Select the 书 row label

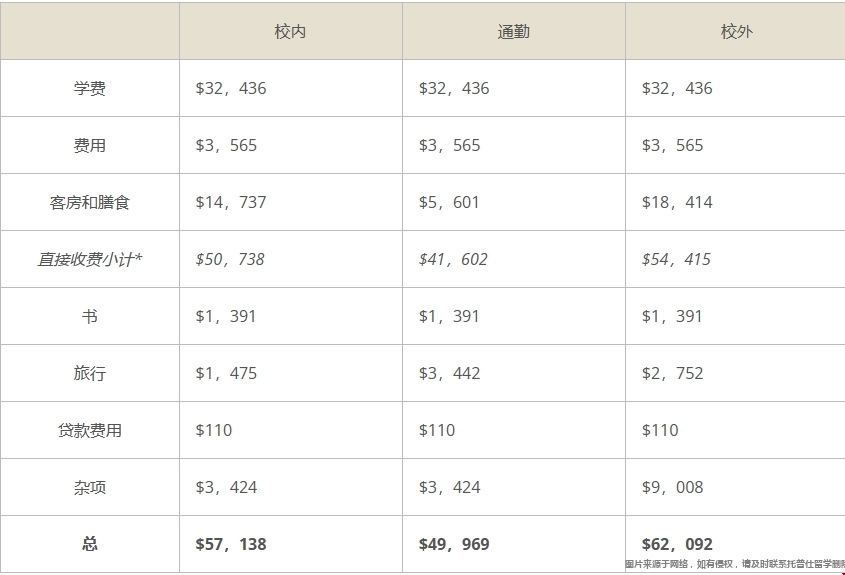coord(89,316)
